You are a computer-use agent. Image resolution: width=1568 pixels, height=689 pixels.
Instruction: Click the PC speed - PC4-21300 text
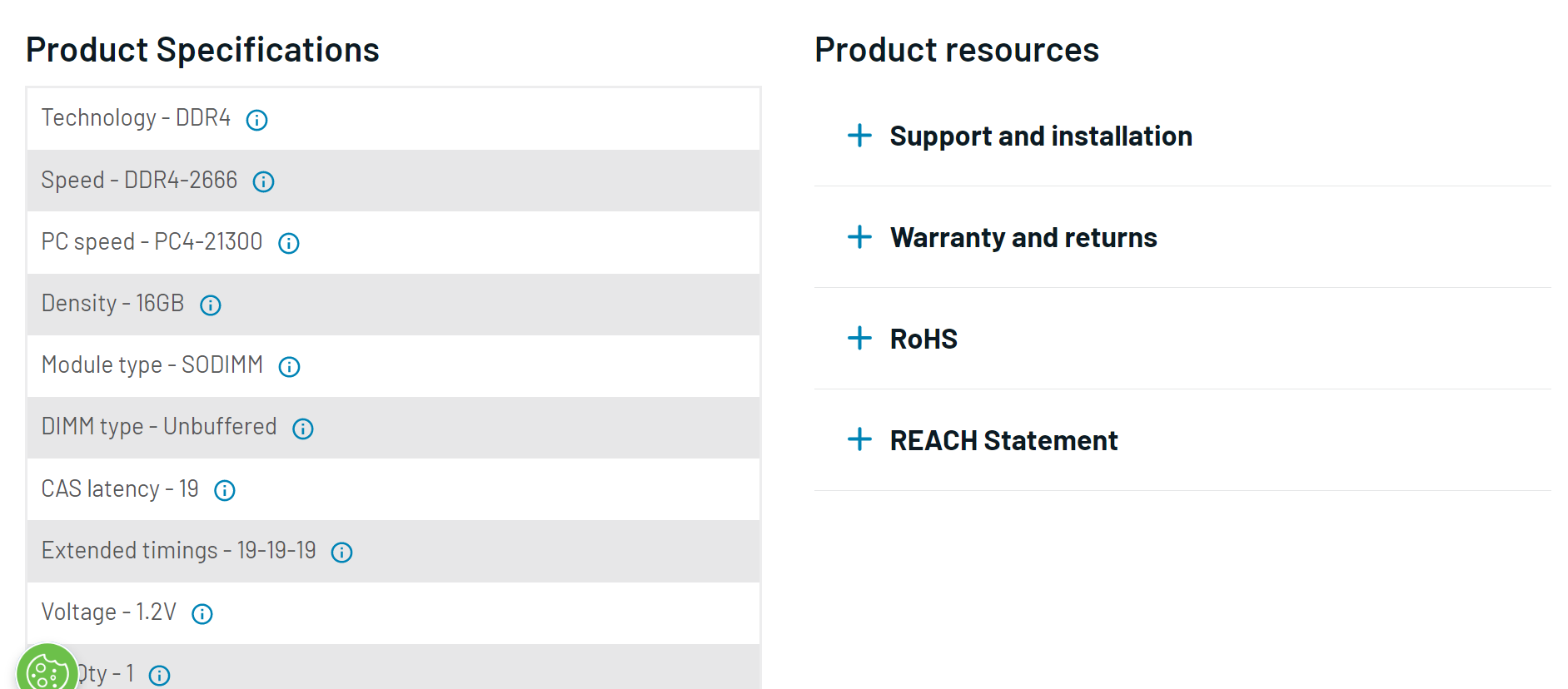point(152,241)
